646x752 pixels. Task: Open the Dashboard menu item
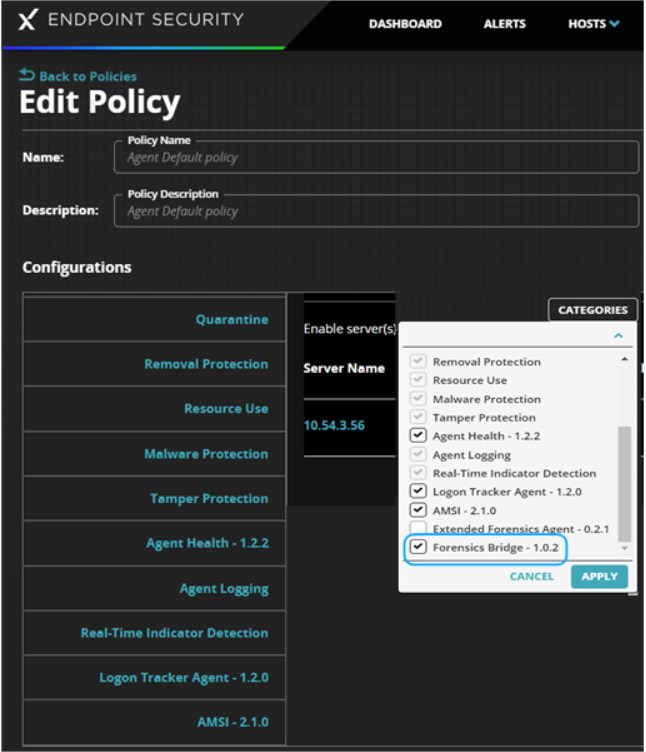(x=405, y=24)
